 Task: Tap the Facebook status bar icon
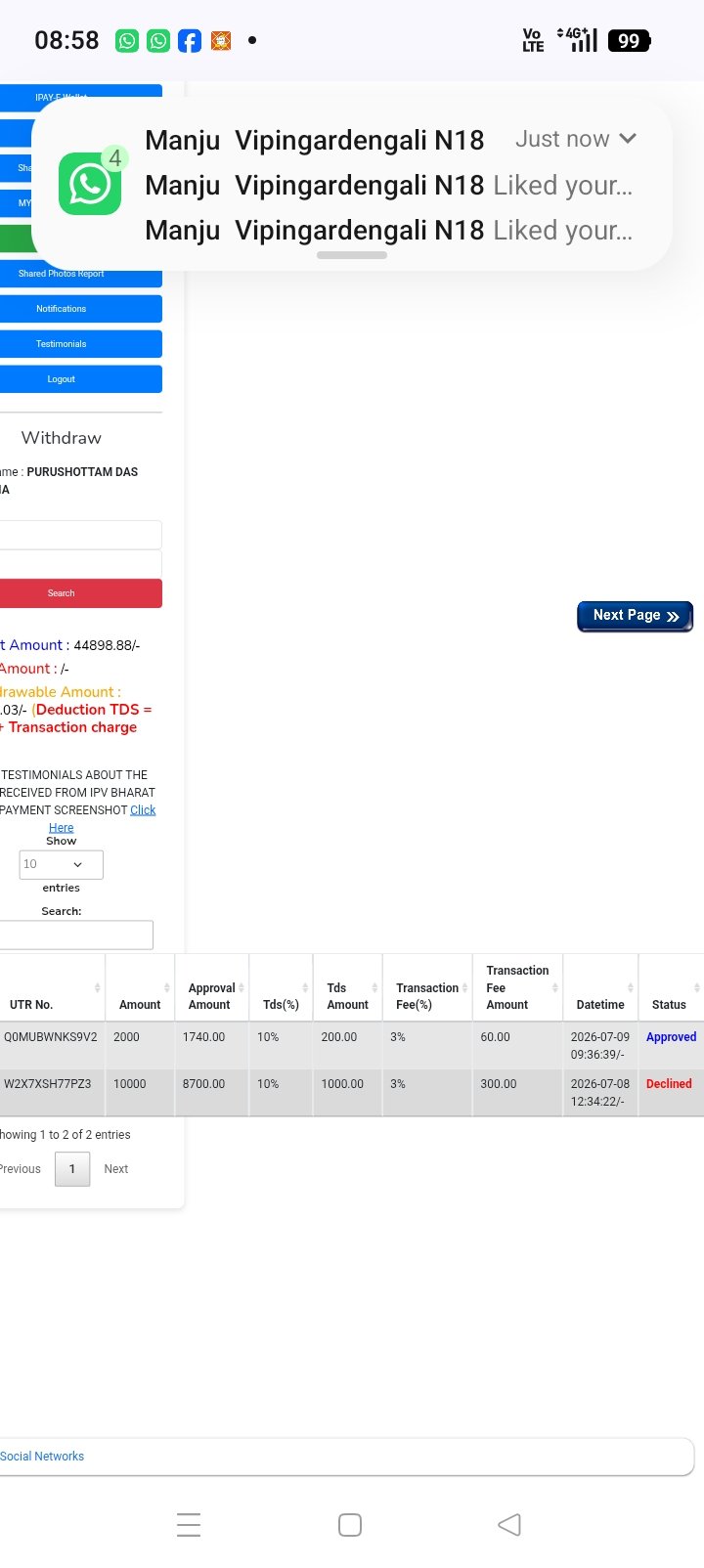coord(190,40)
